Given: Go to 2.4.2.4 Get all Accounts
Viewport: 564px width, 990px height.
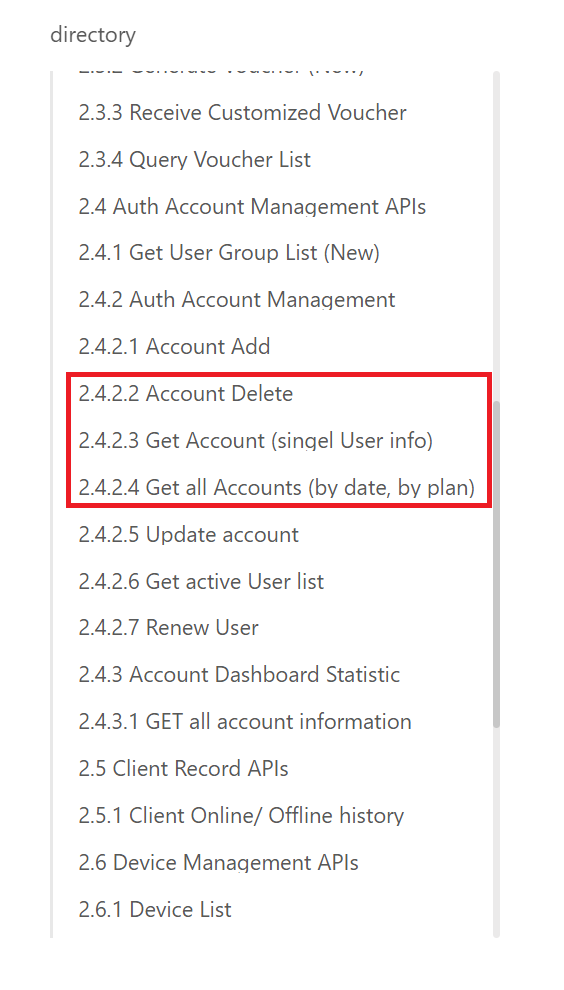Looking at the screenshot, I should 277,487.
